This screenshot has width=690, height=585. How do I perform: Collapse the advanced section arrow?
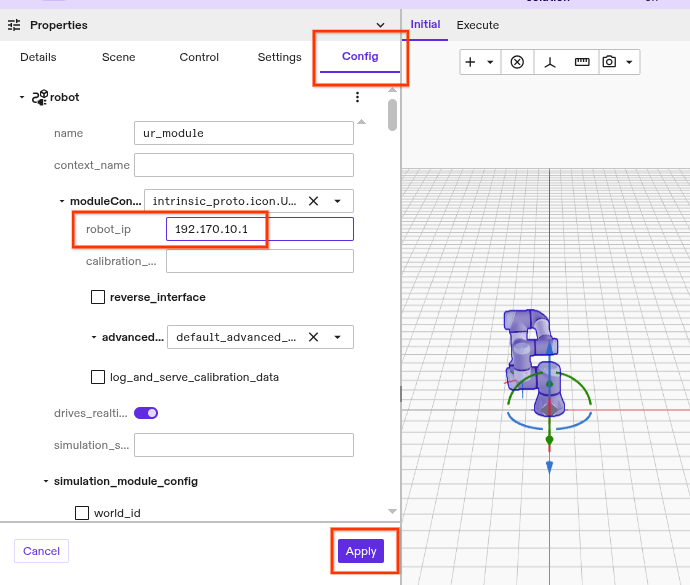click(94, 337)
